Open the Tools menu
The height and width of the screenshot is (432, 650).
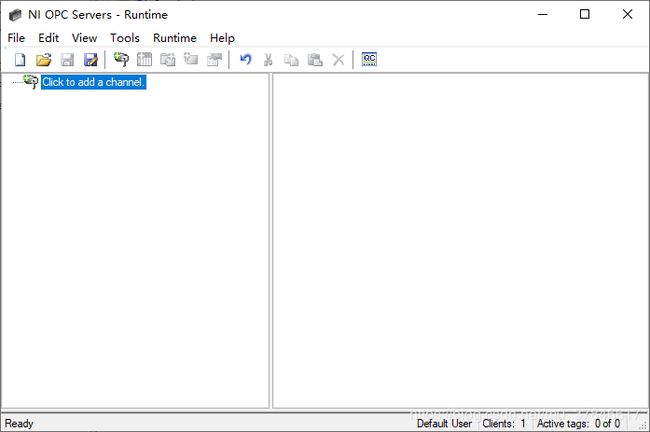(125, 38)
